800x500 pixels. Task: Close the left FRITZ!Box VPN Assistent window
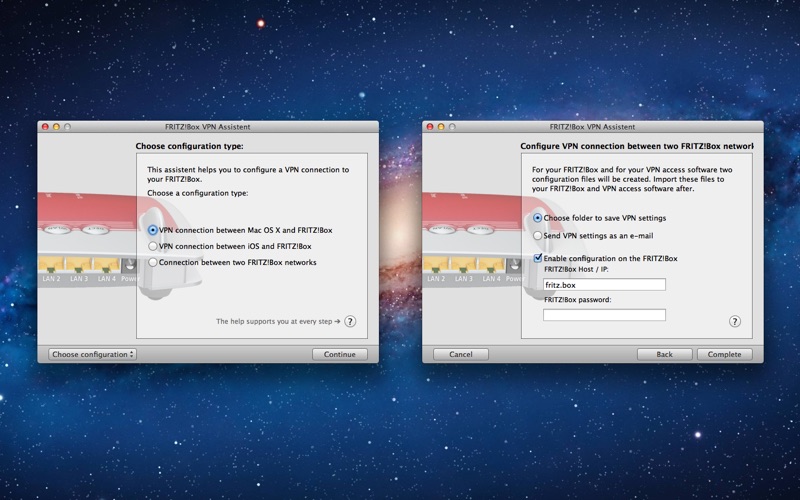[x=44, y=127]
